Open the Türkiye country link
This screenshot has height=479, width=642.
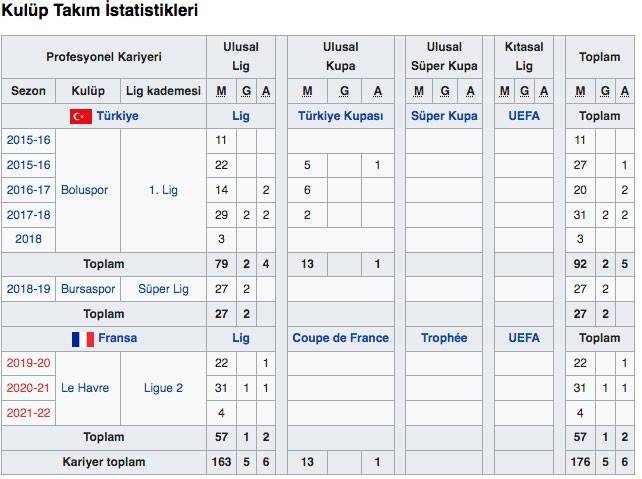point(117,116)
